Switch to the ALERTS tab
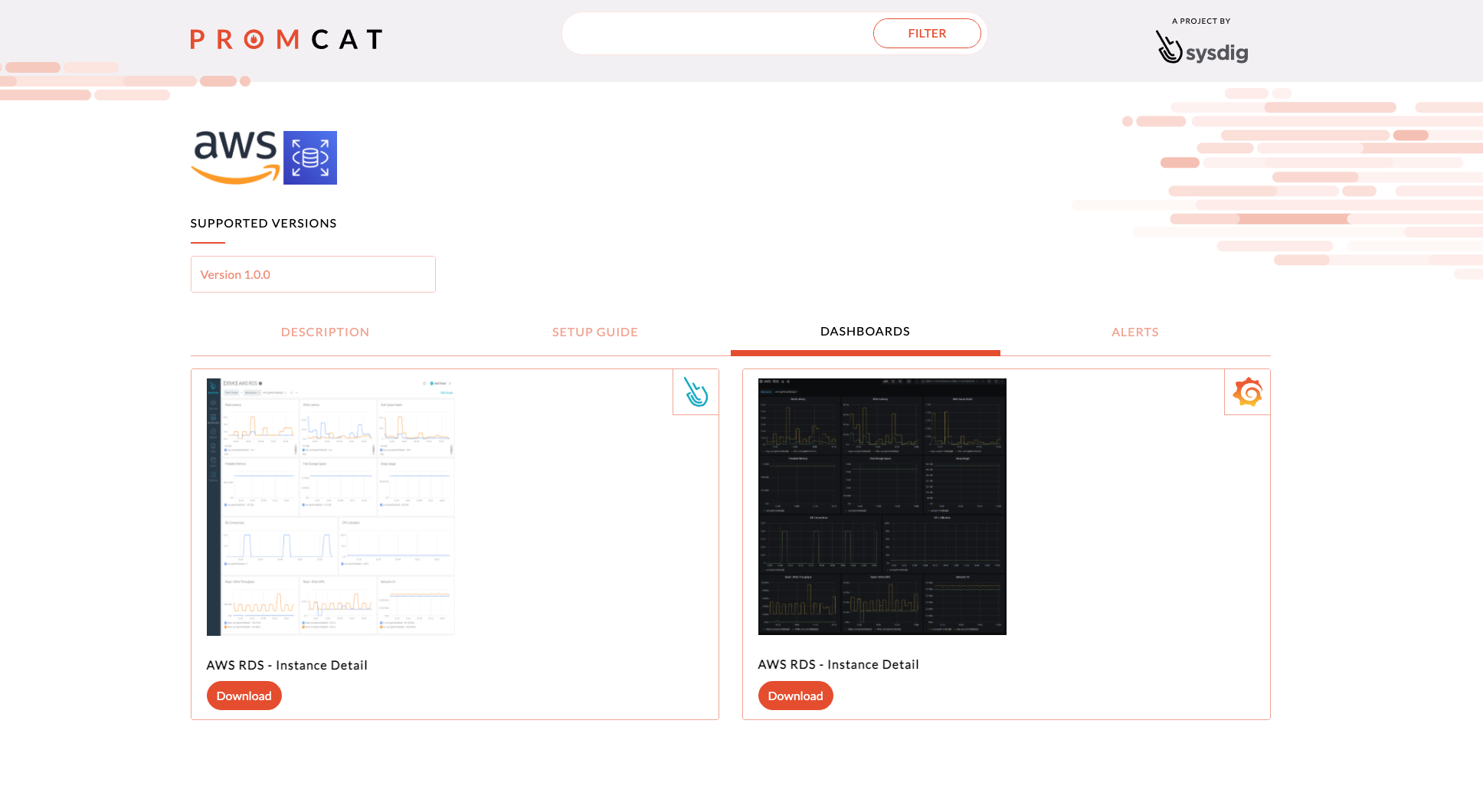Viewport: 1483px width, 812px height. point(1135,332)
